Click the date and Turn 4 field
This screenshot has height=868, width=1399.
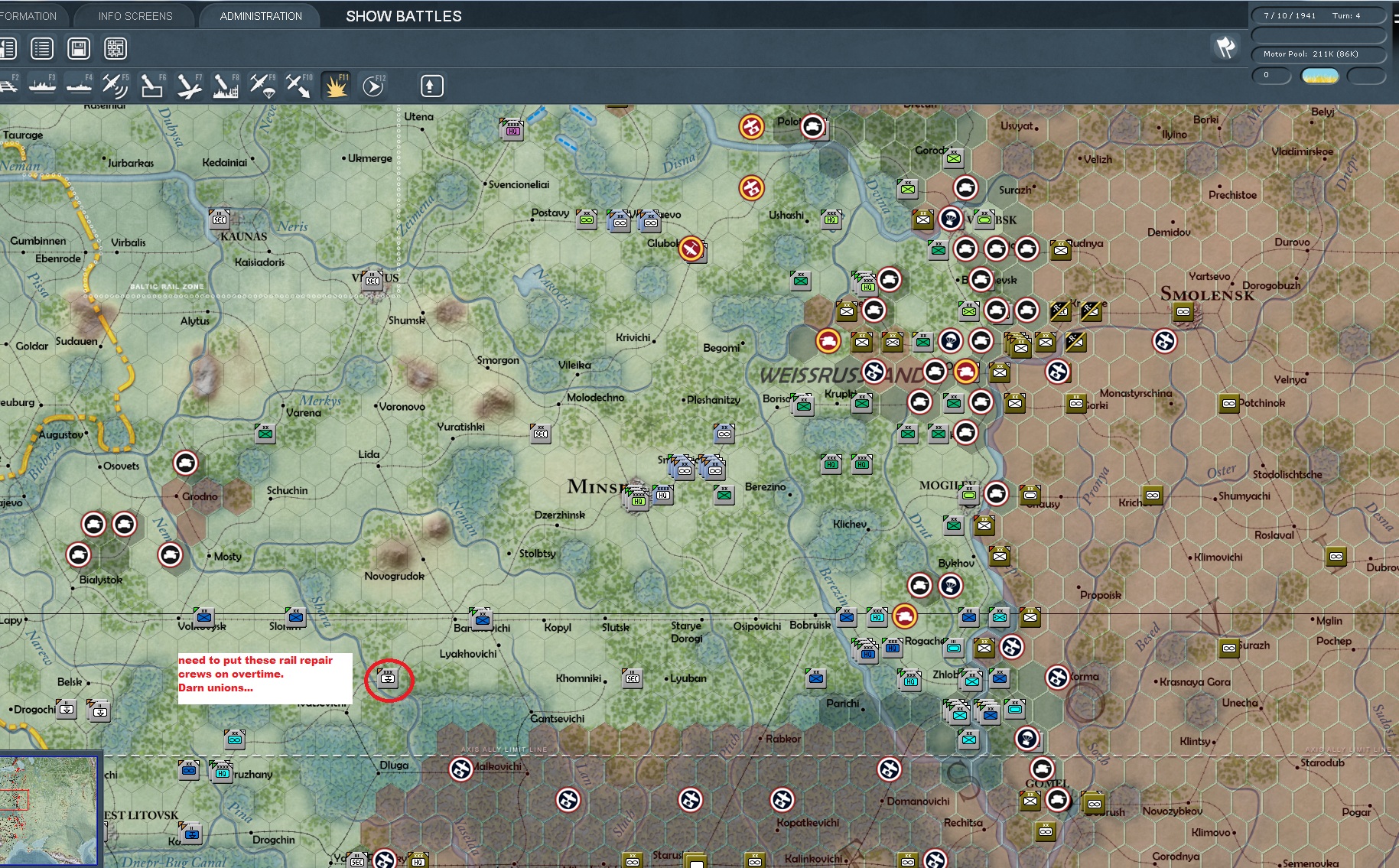1319,15
